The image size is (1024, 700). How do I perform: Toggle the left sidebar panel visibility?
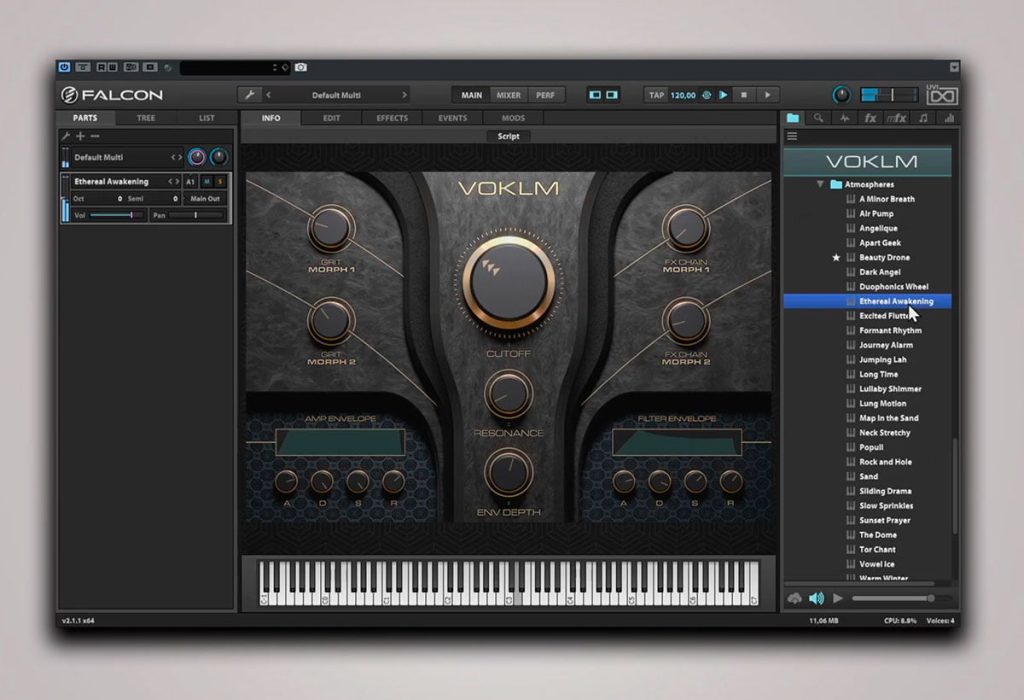[x=595, y=95]
